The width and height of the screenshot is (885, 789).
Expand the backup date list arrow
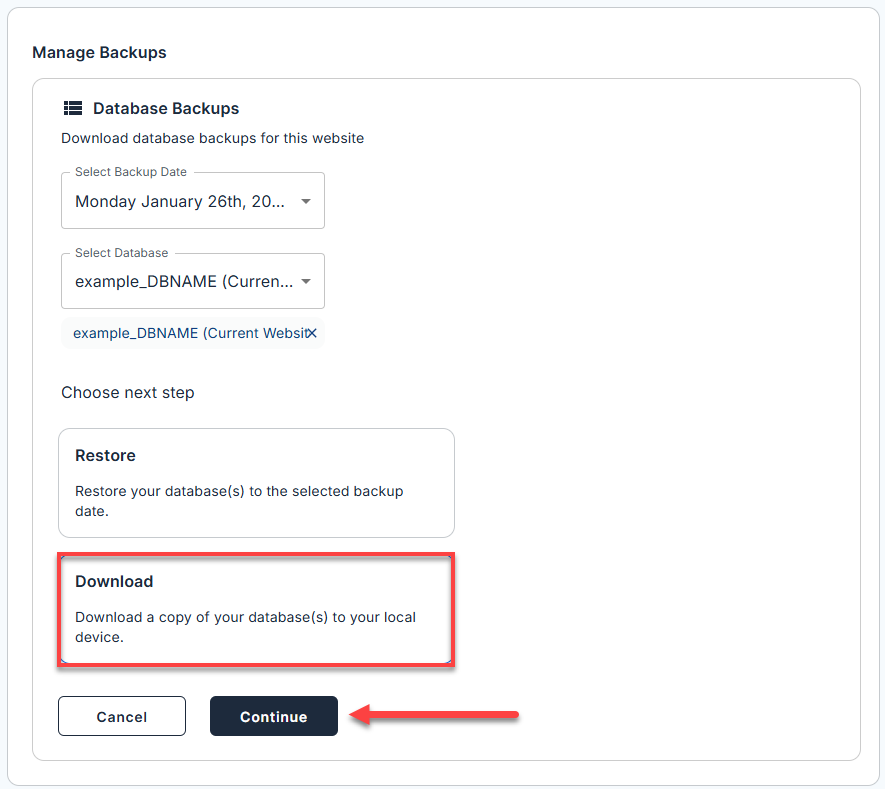click(308, 200)
